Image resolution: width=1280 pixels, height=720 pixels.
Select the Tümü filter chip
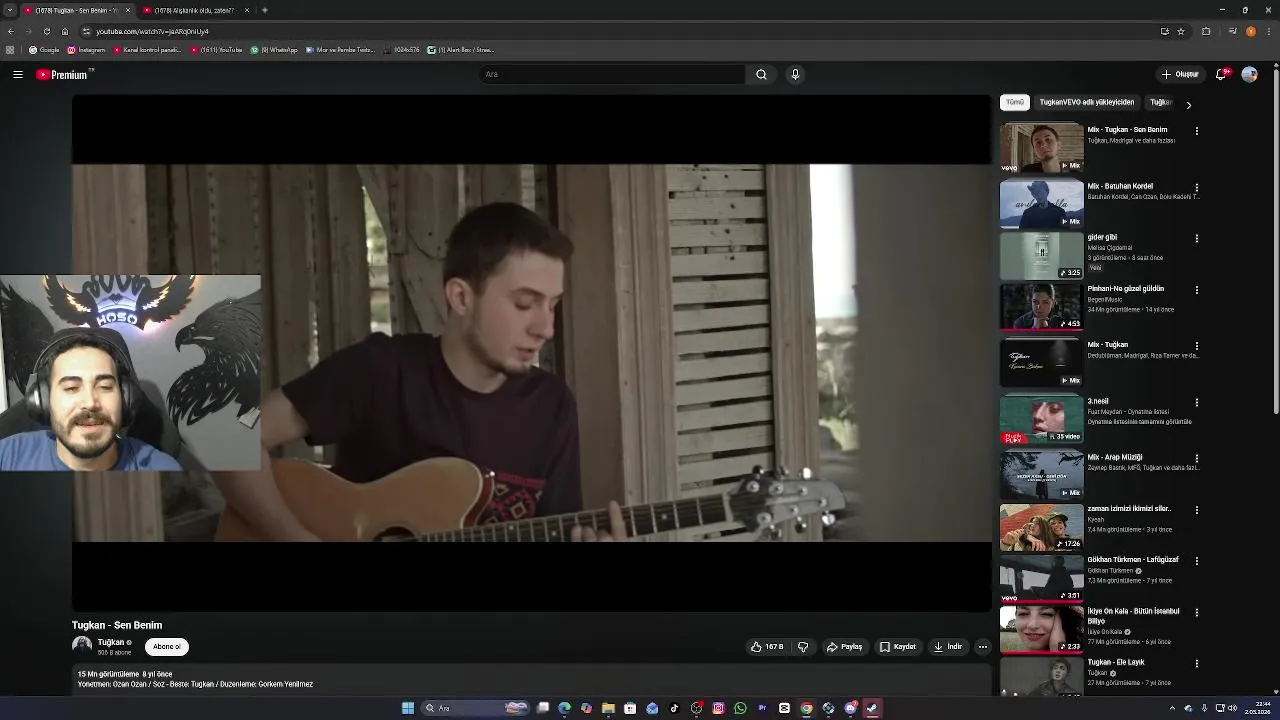[x=1015, y=102]
